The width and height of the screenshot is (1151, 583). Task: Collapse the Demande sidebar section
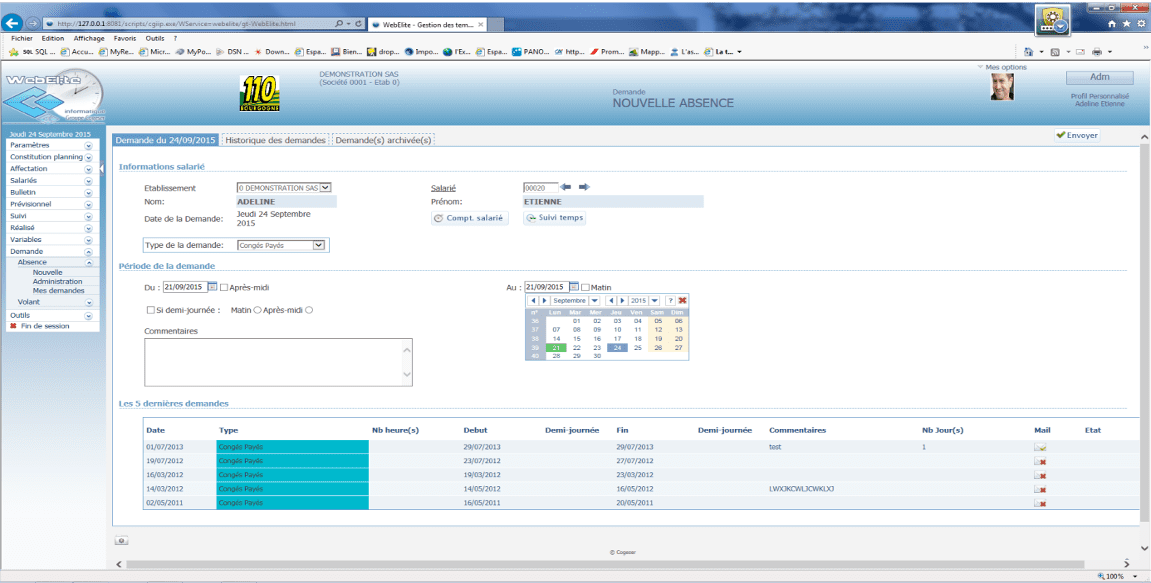click(89, 251)
